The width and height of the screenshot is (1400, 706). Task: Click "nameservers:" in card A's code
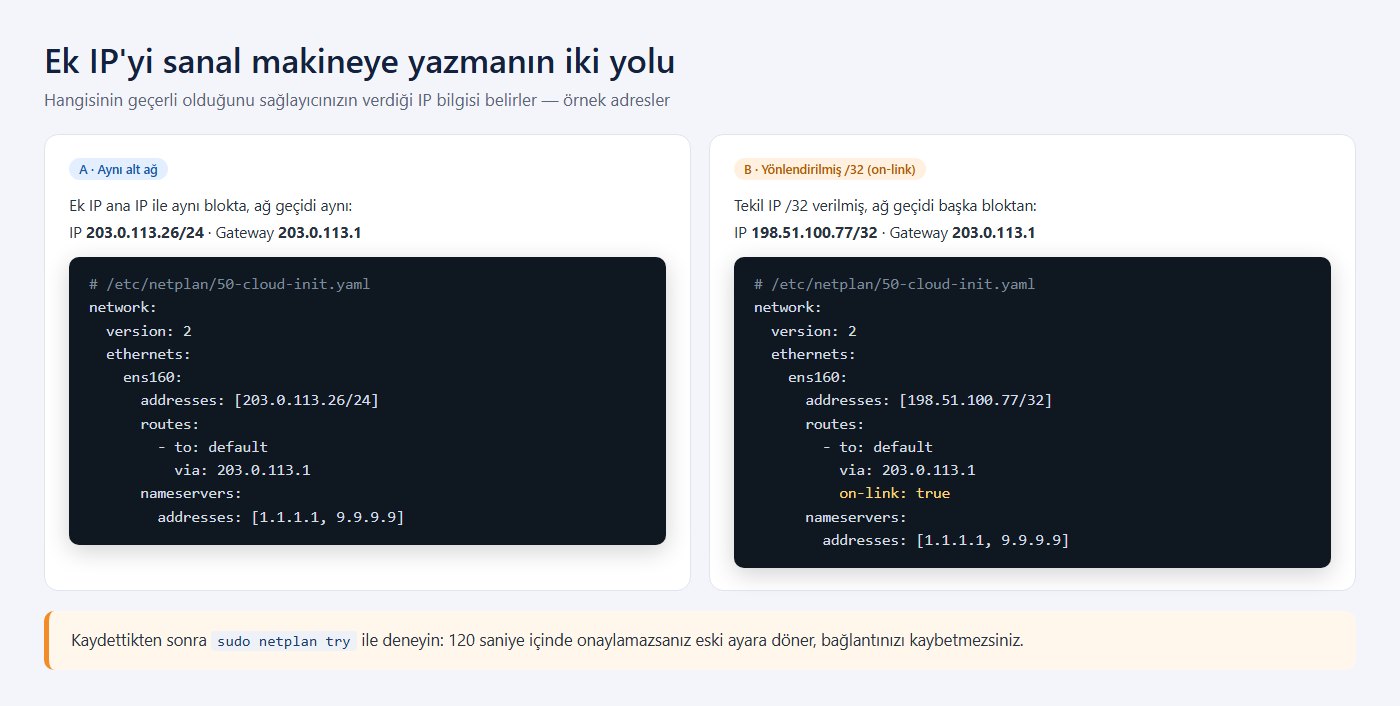[x=191, y=494]
